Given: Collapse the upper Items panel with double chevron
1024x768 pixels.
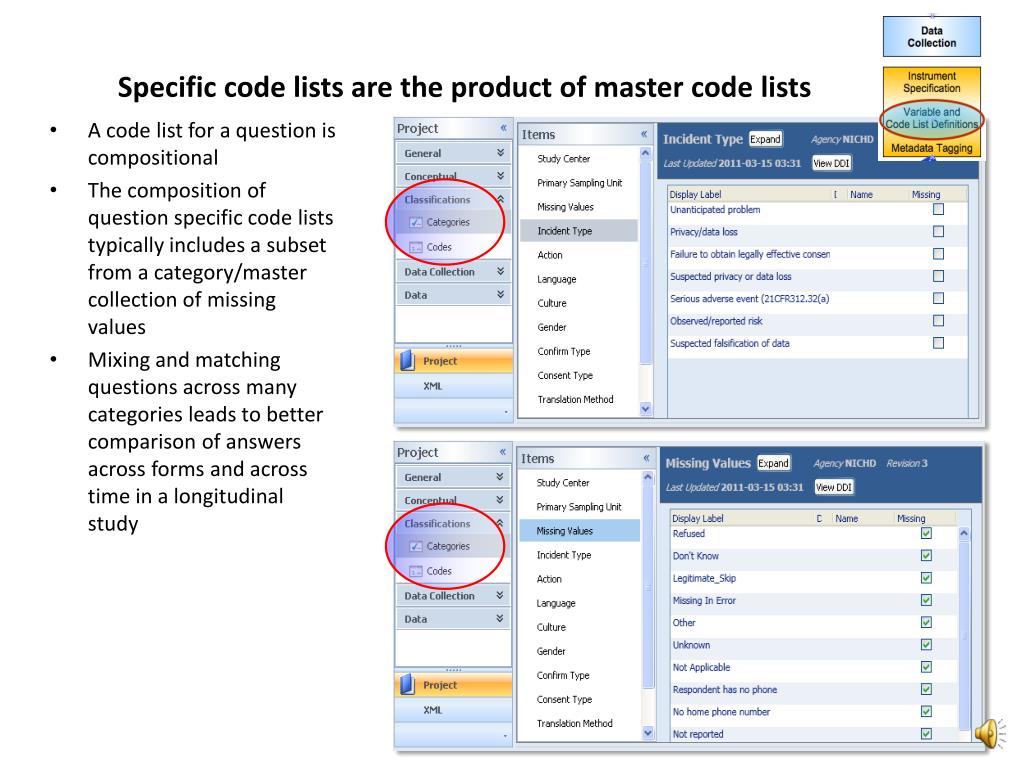Looking at the screenshot, I should (644, 134).
